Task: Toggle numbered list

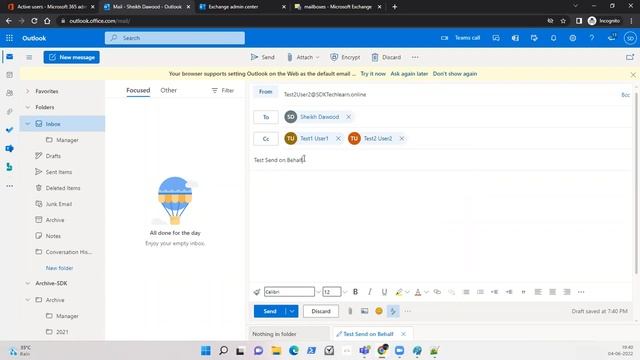Action: tap(480, 292)
